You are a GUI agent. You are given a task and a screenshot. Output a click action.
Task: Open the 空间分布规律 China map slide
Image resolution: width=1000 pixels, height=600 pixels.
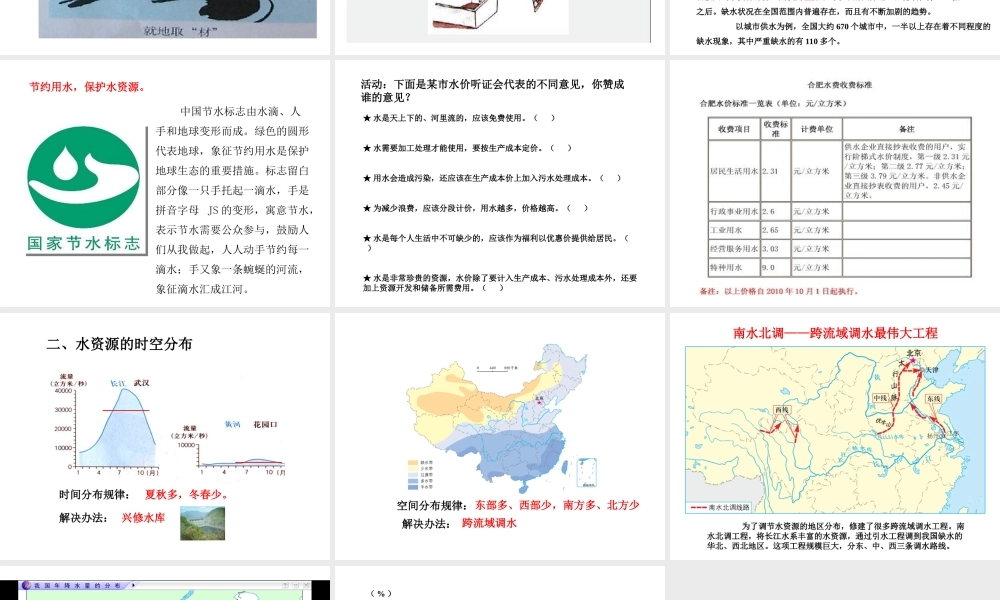click(499, 436)
